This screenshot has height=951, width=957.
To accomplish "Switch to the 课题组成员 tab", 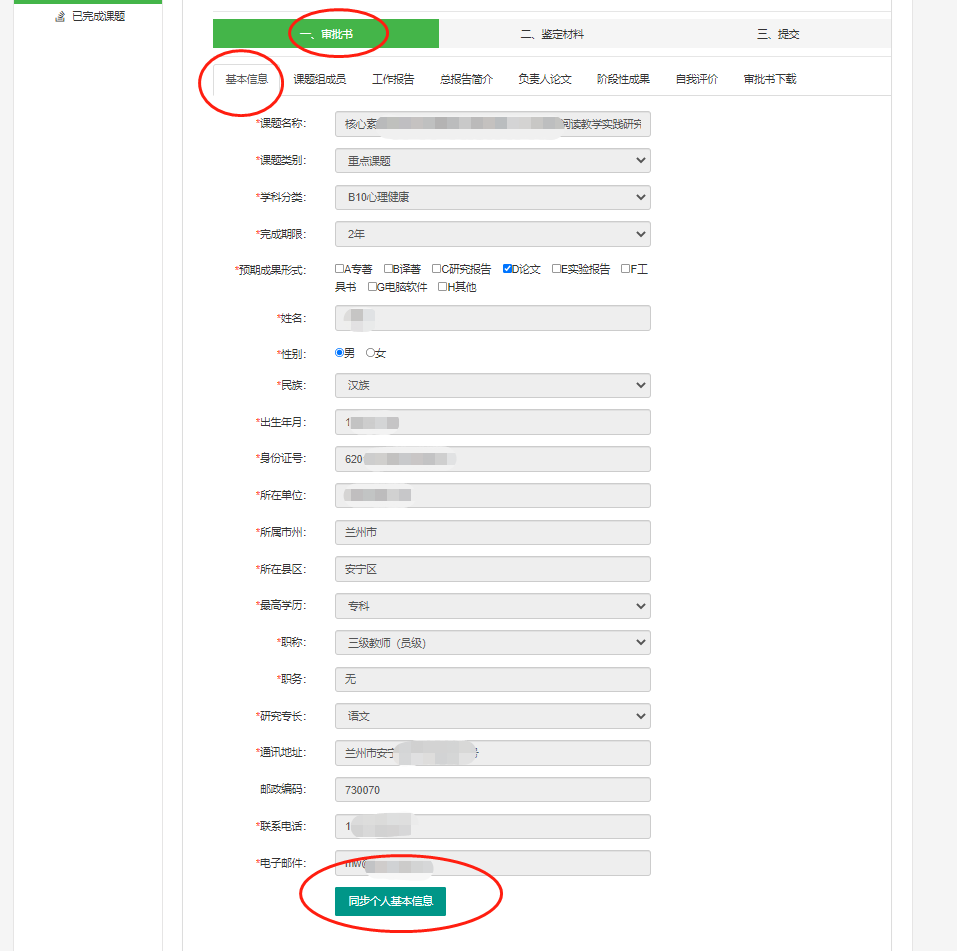I will 320,79.
